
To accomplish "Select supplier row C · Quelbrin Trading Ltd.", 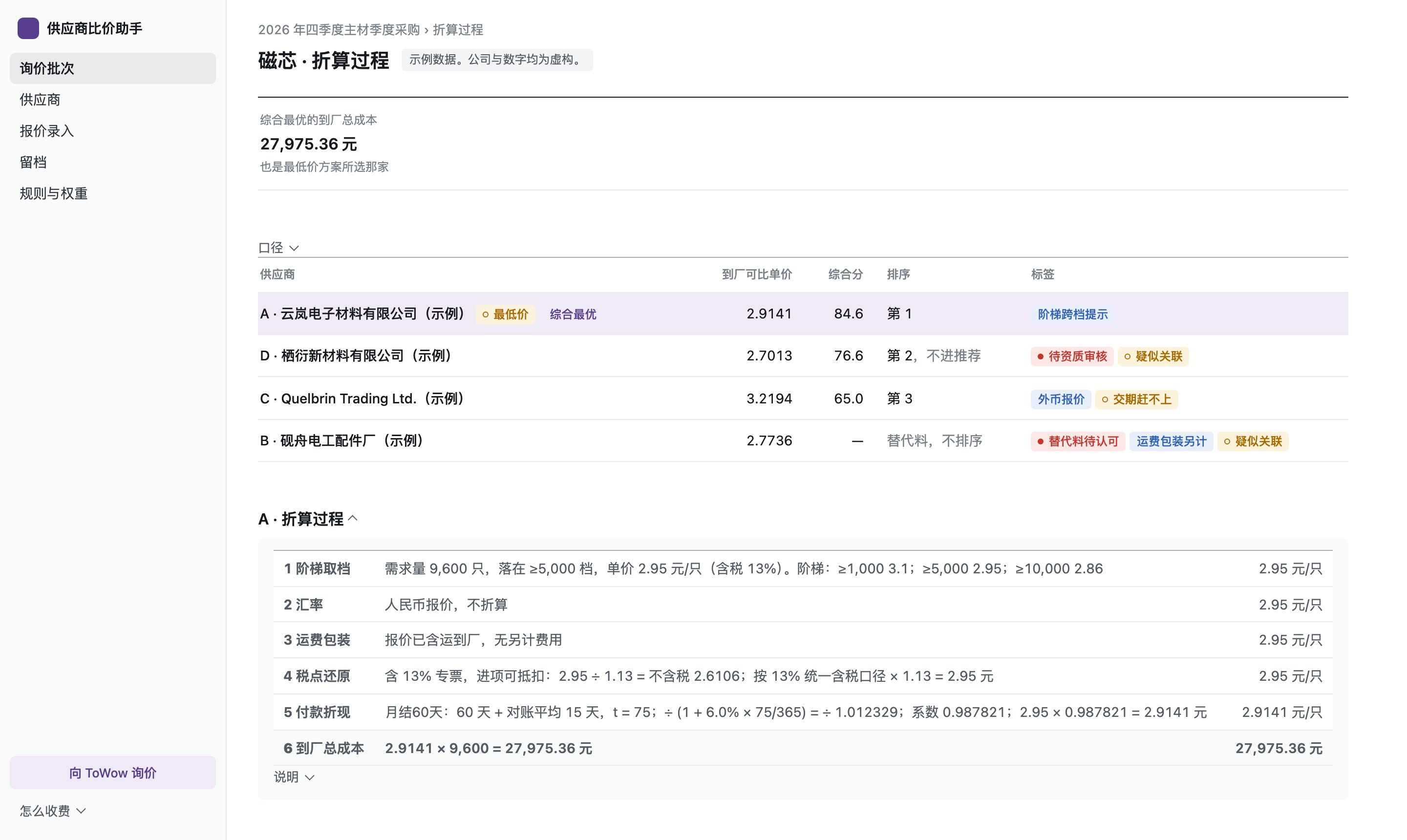I will (802, 399).
